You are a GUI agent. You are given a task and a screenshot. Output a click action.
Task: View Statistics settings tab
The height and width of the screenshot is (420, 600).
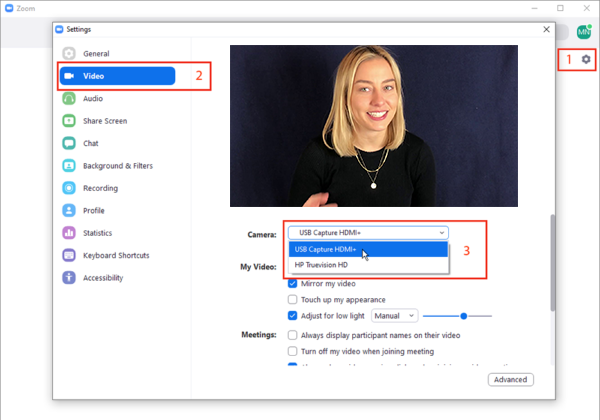click(97, 233)
